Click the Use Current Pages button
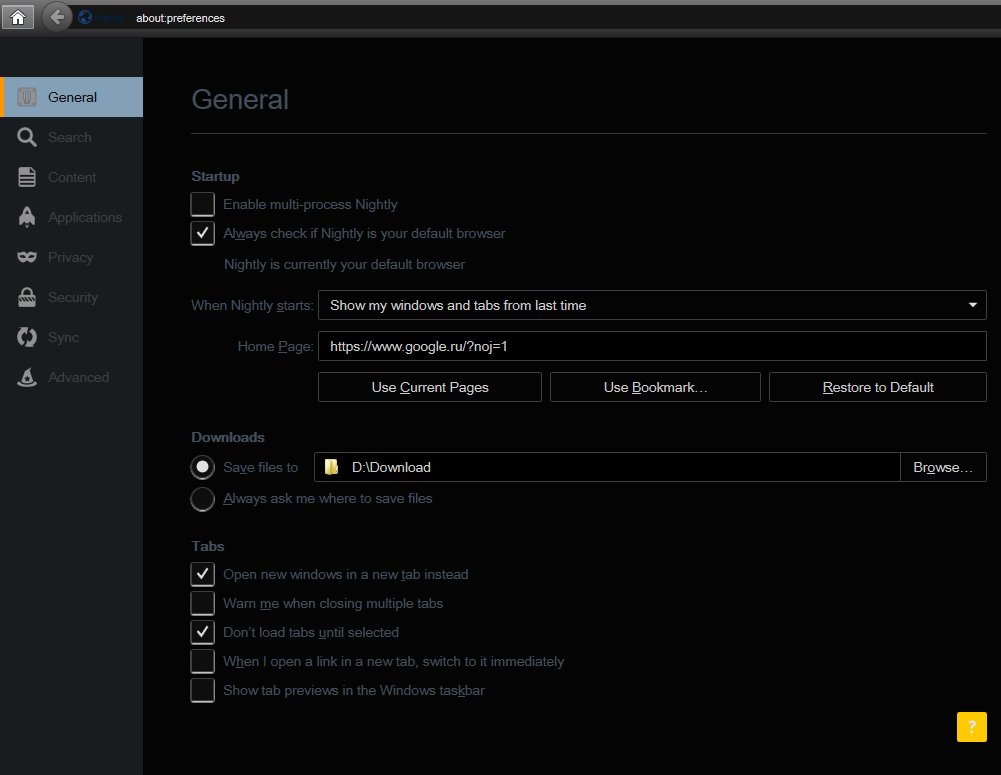This screenshot has height=775, width=1001. pos(430,388)
